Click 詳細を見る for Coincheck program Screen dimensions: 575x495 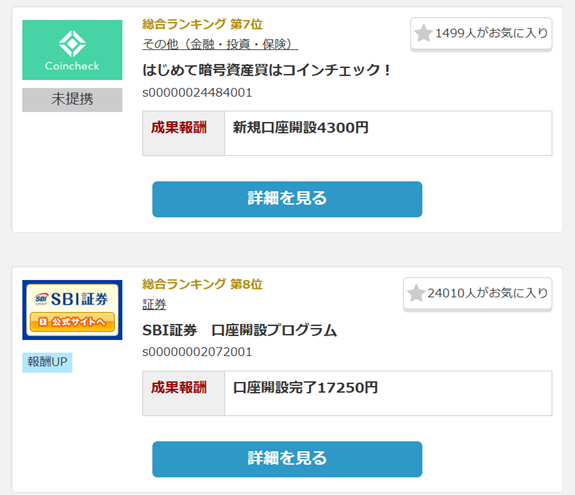[x=287, y=199]
